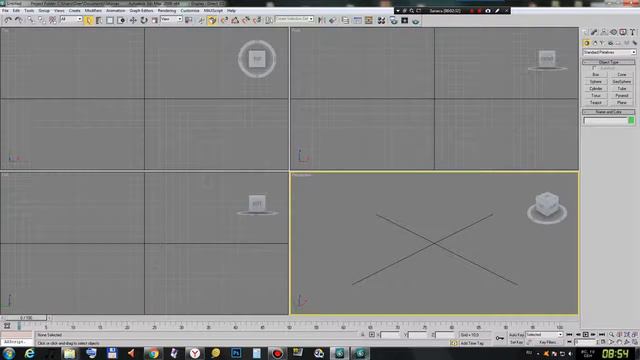Choose the Select and Rotate tool

144,20
